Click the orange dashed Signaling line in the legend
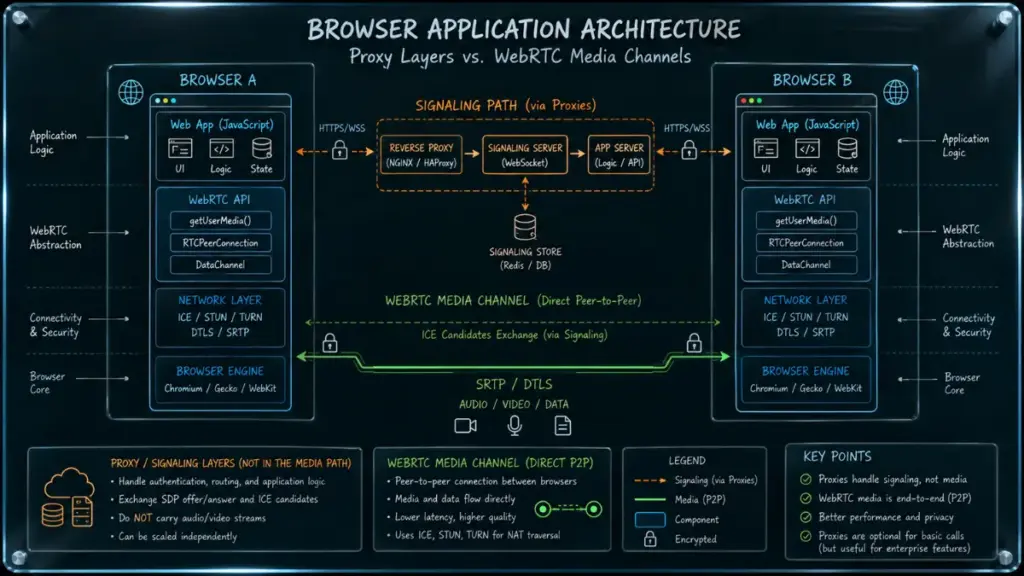This screenshot has height=576, width=1024. (x=650, y=481)
